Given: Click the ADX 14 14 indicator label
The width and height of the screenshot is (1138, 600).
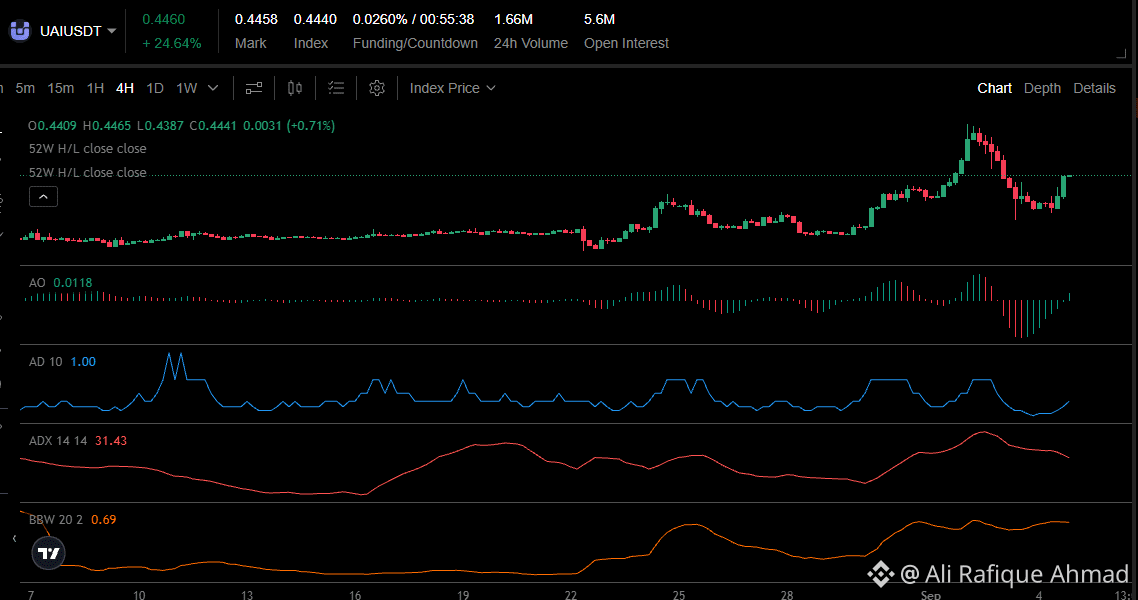Looking at the screenshot, I should pyautogui.click(x=58, y=441).
